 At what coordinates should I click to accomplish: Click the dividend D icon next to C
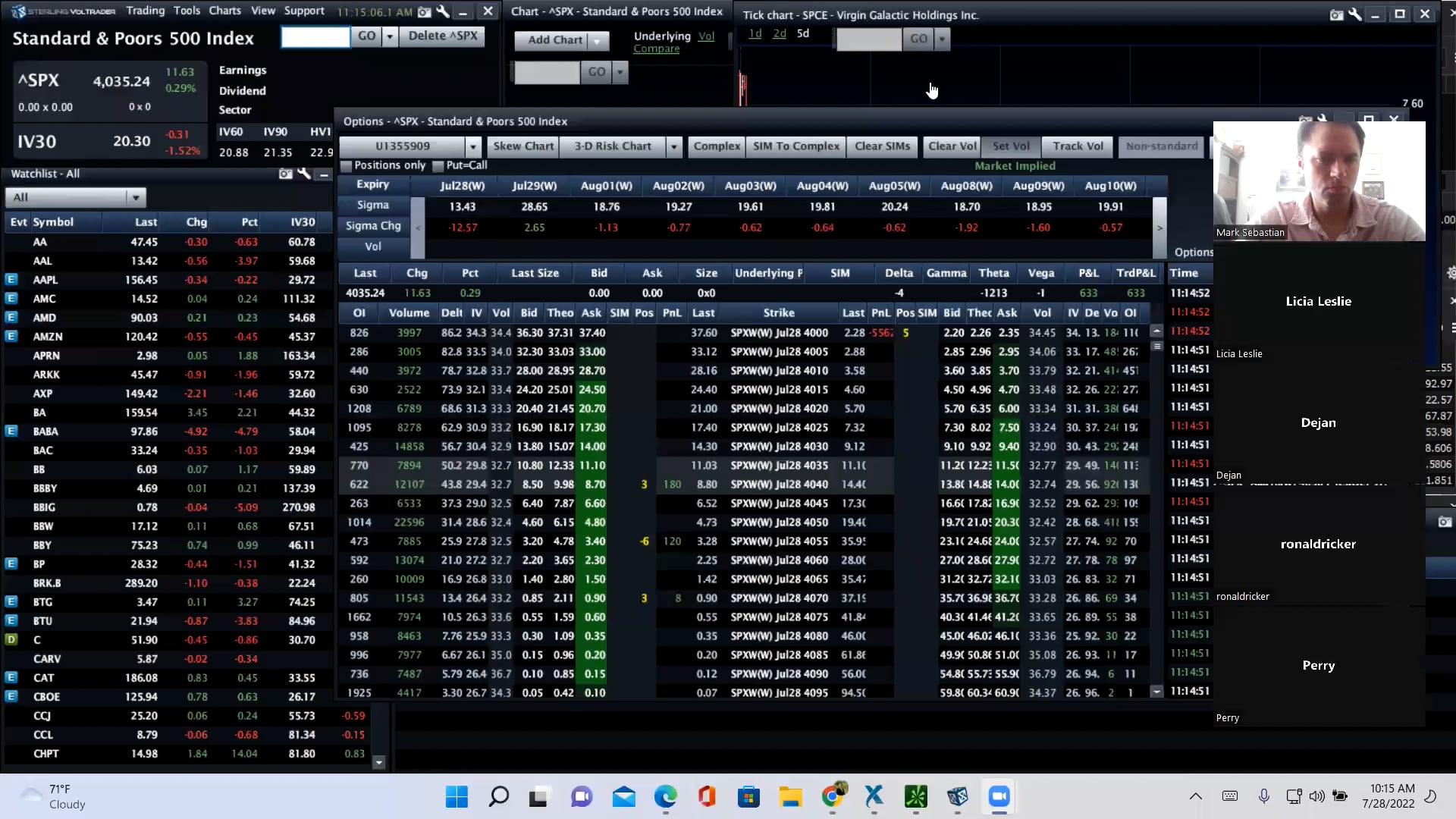(x=11, y=639)
